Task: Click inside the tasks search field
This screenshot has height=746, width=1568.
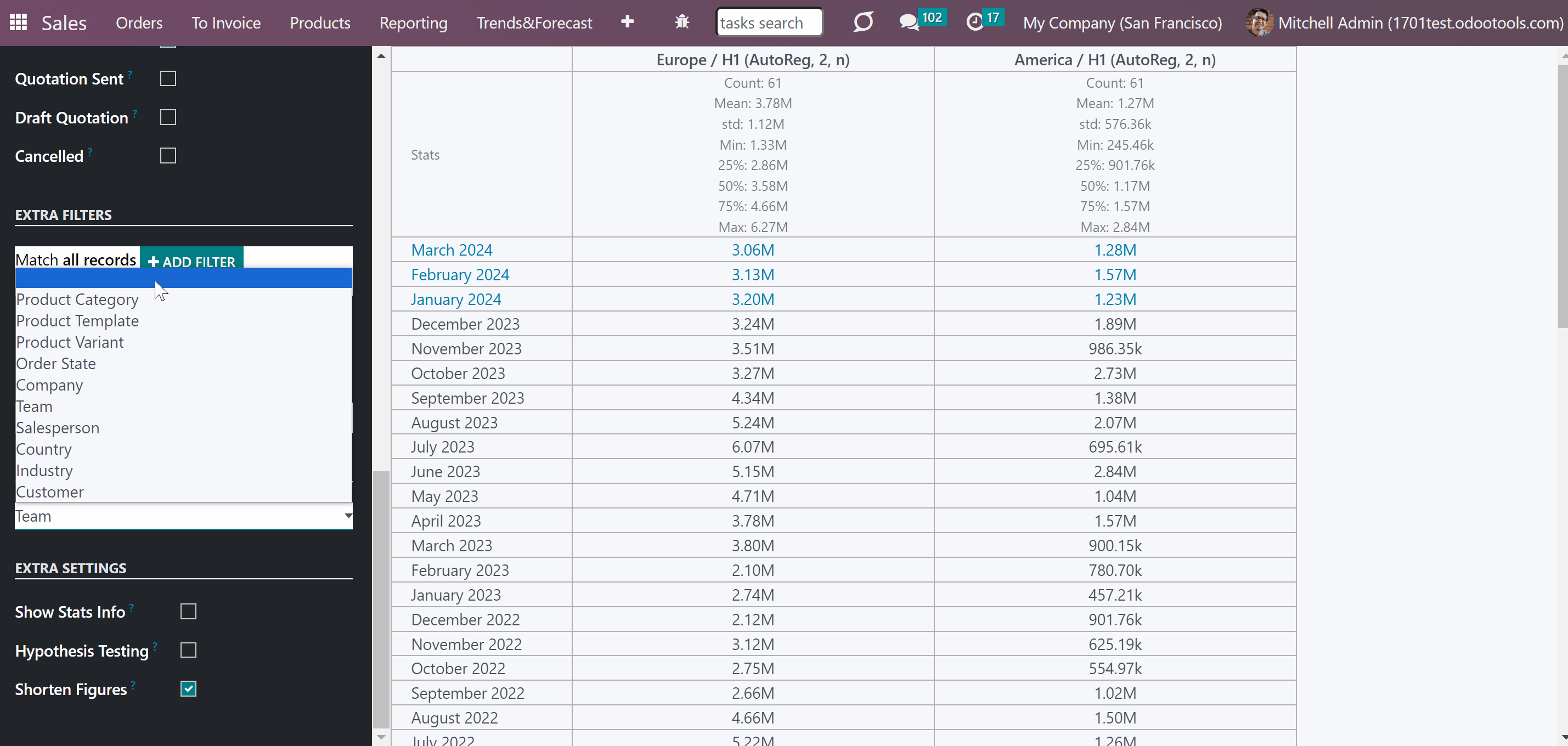Action: (769, 22)
